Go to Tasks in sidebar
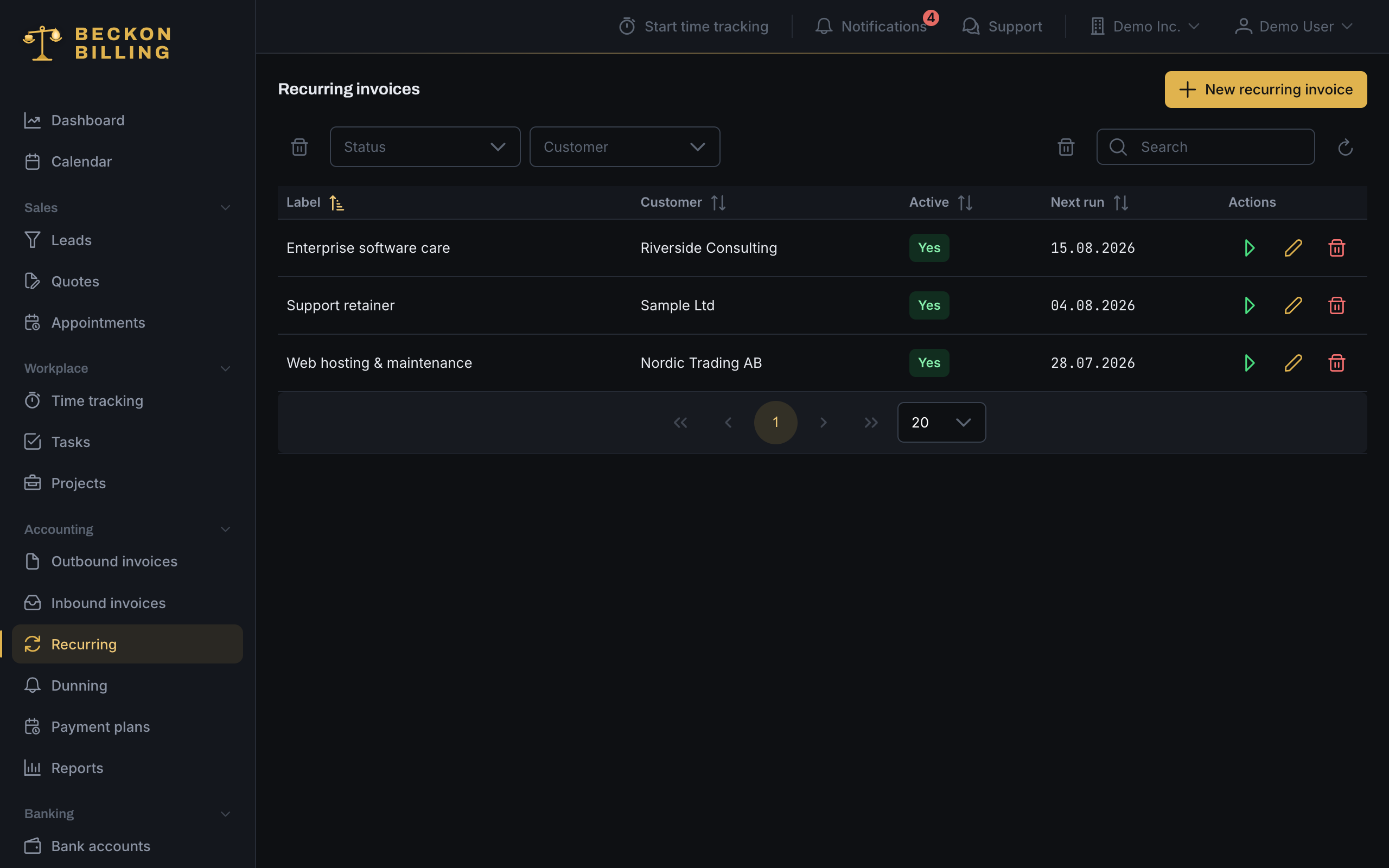Image resolution: width=1389 pixels, height=868 pixels. (128, 442)
